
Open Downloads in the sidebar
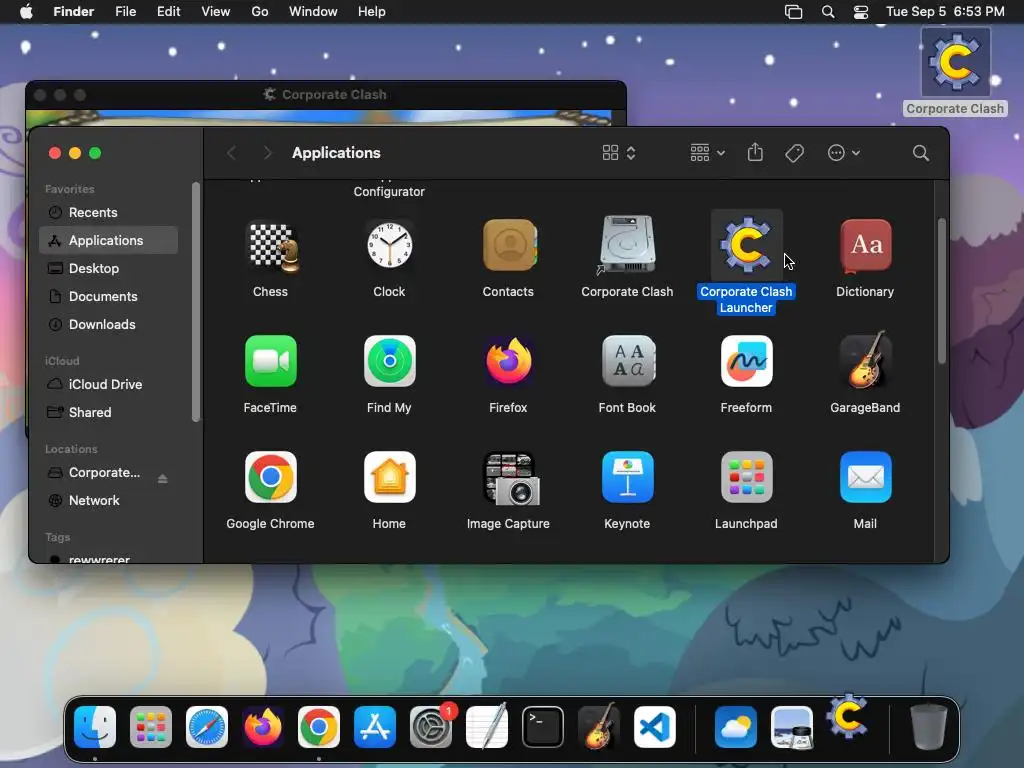pos(108,325)
